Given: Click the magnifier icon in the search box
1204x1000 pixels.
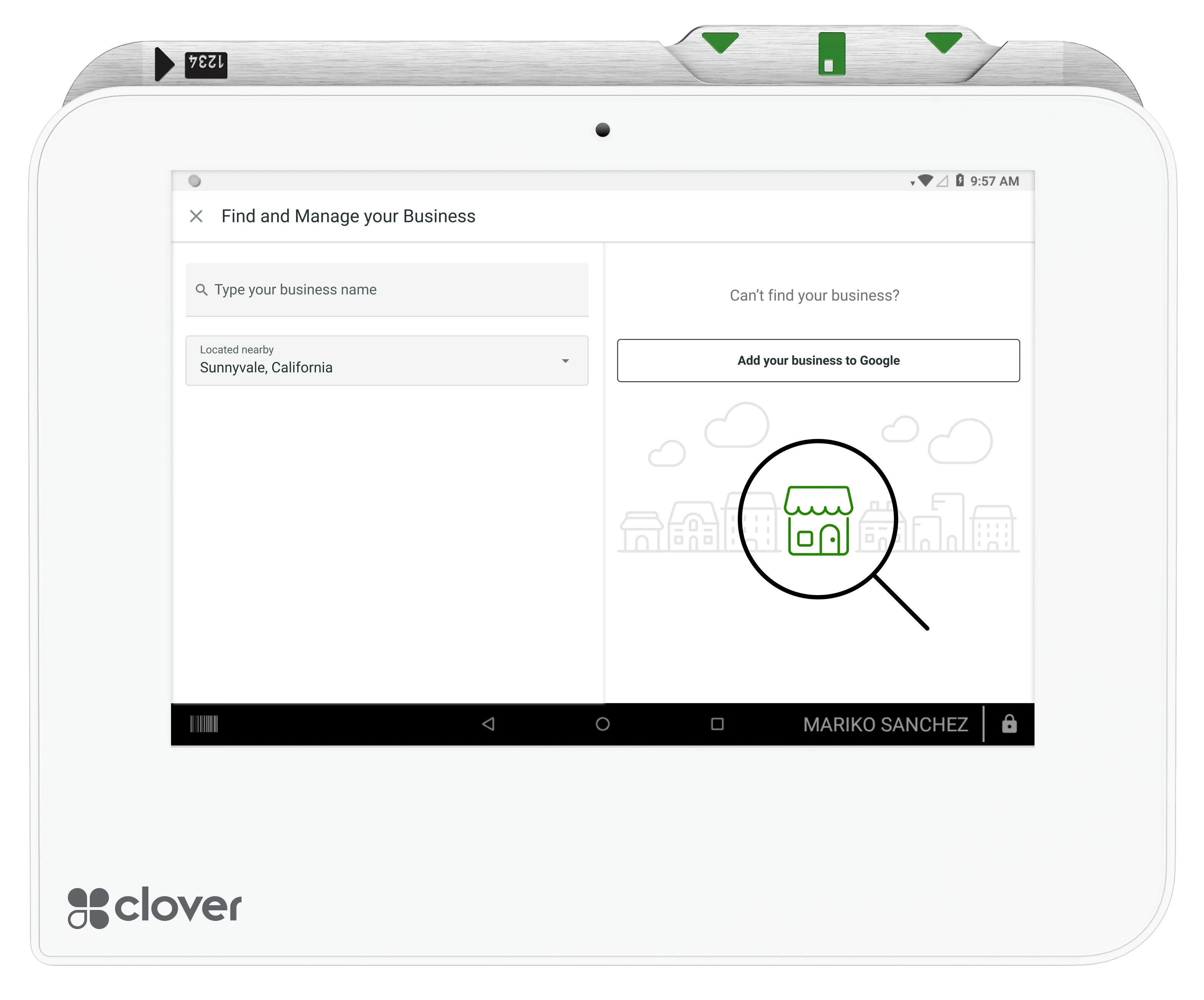Looking at the screenshot, I should (x=201, y=289).
